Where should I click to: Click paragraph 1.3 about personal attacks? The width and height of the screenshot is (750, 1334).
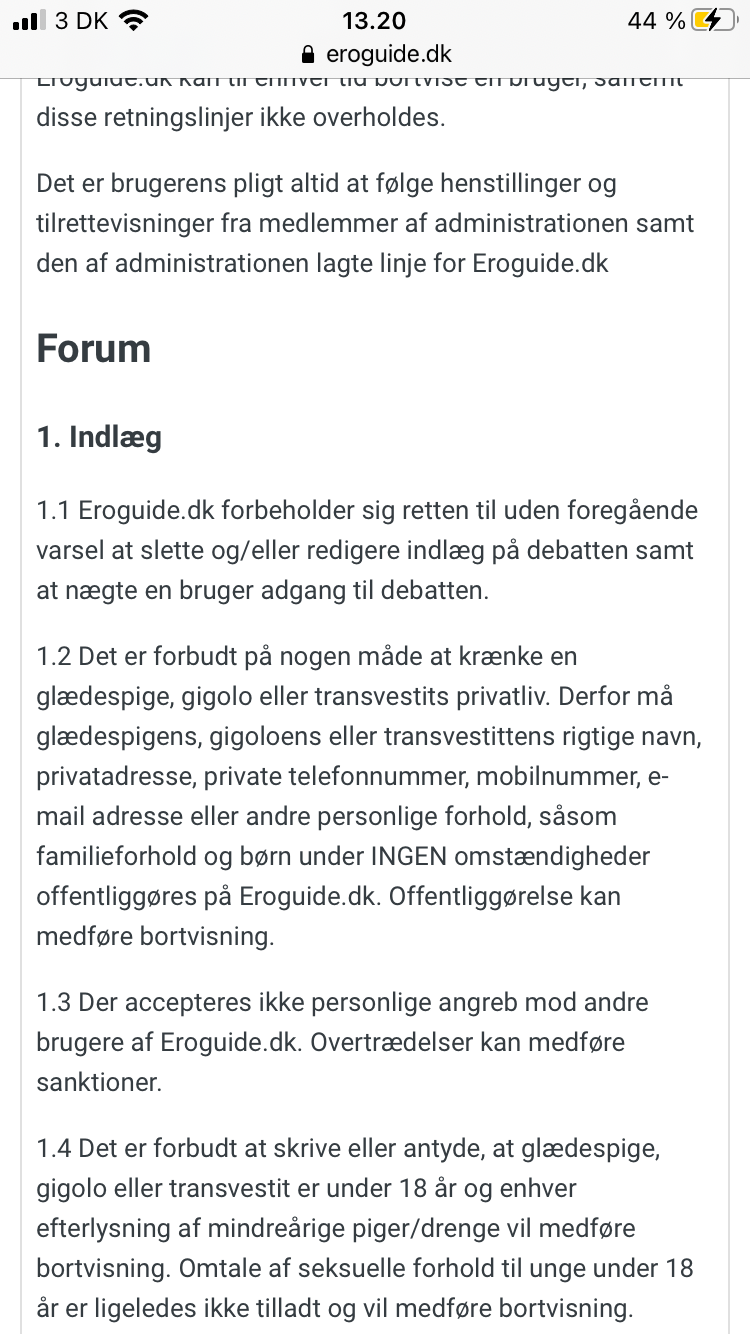[342, 1042]
